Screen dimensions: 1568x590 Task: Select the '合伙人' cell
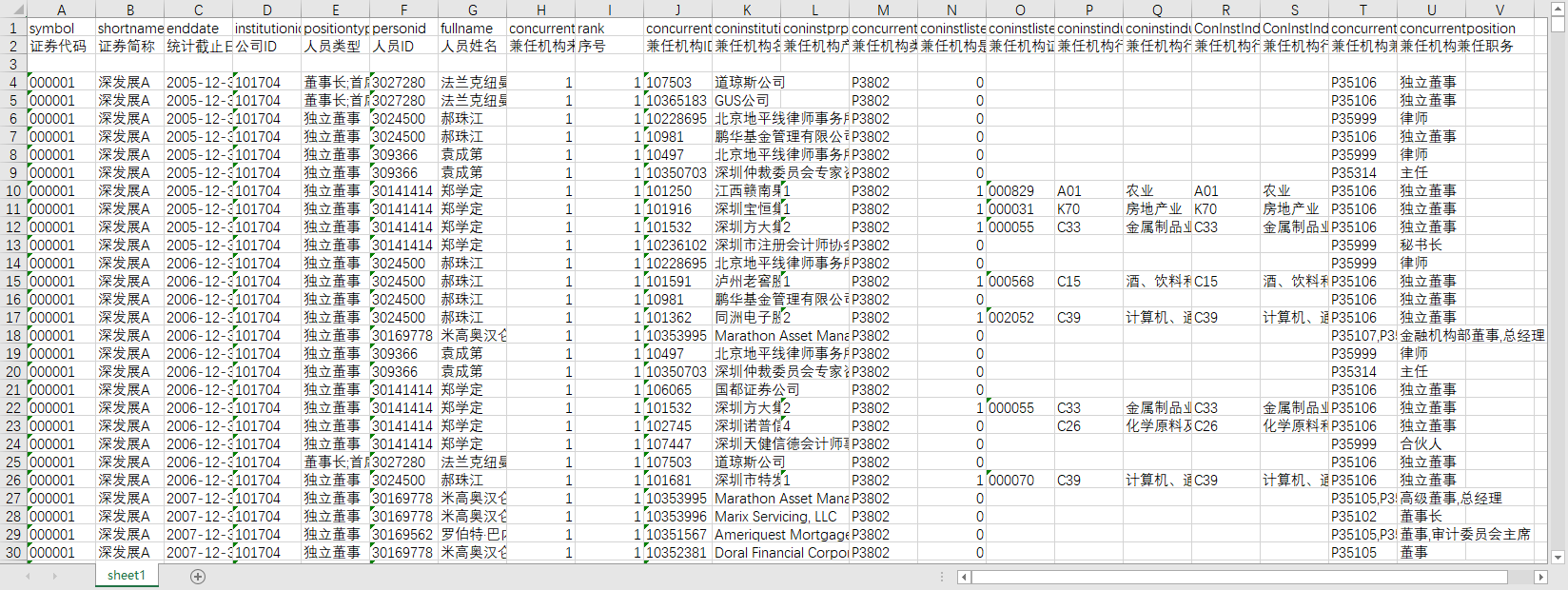coord(1432,443)
